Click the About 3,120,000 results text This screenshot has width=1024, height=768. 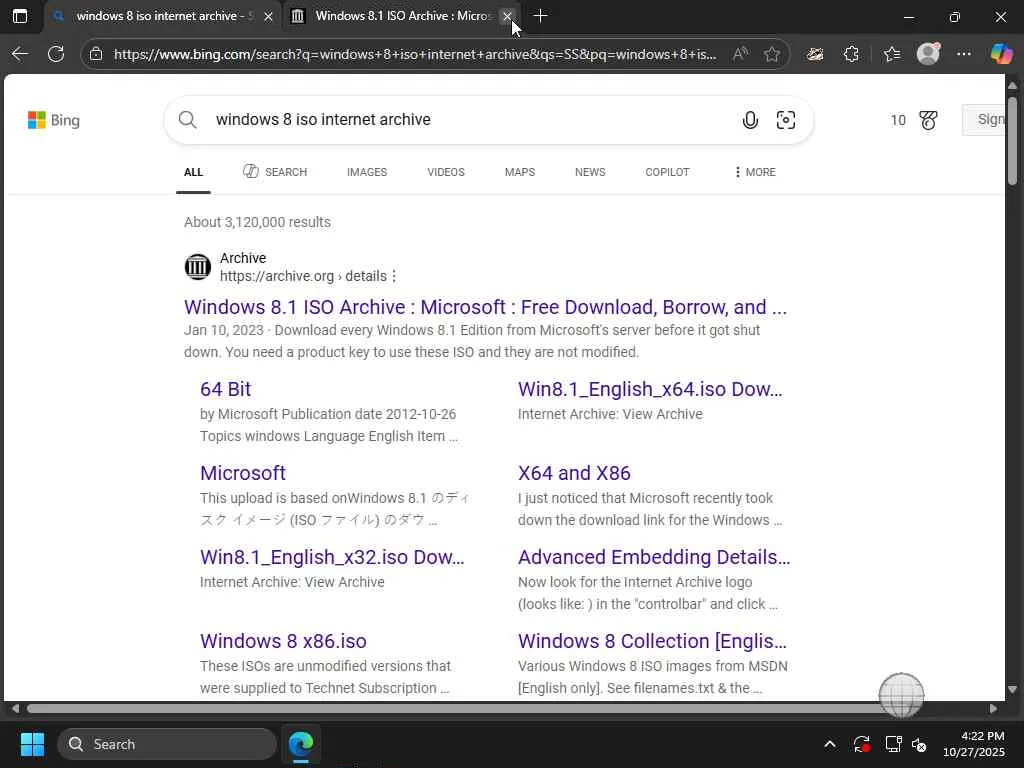(x=257, y=222)
